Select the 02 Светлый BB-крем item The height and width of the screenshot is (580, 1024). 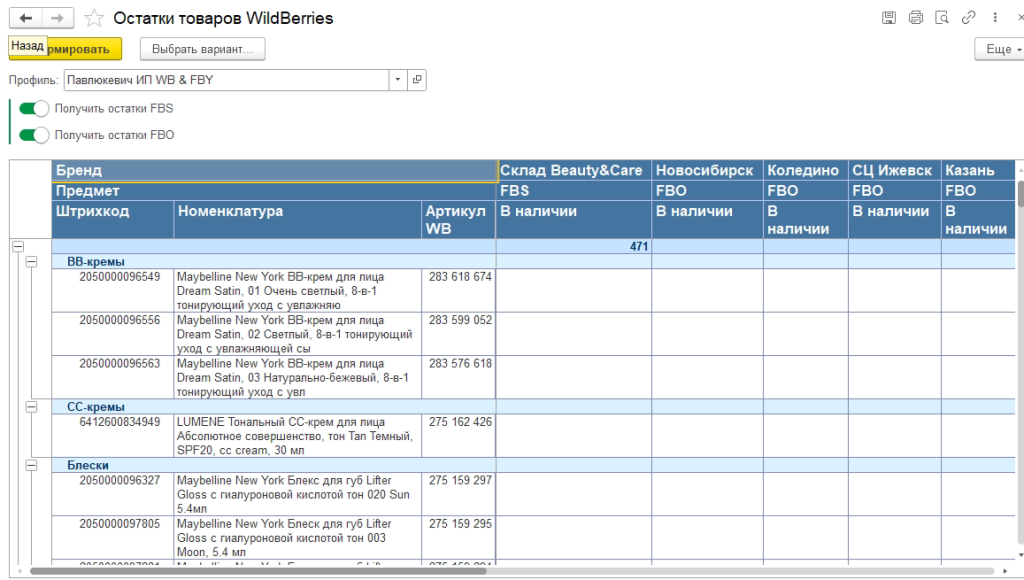point(298,334)
